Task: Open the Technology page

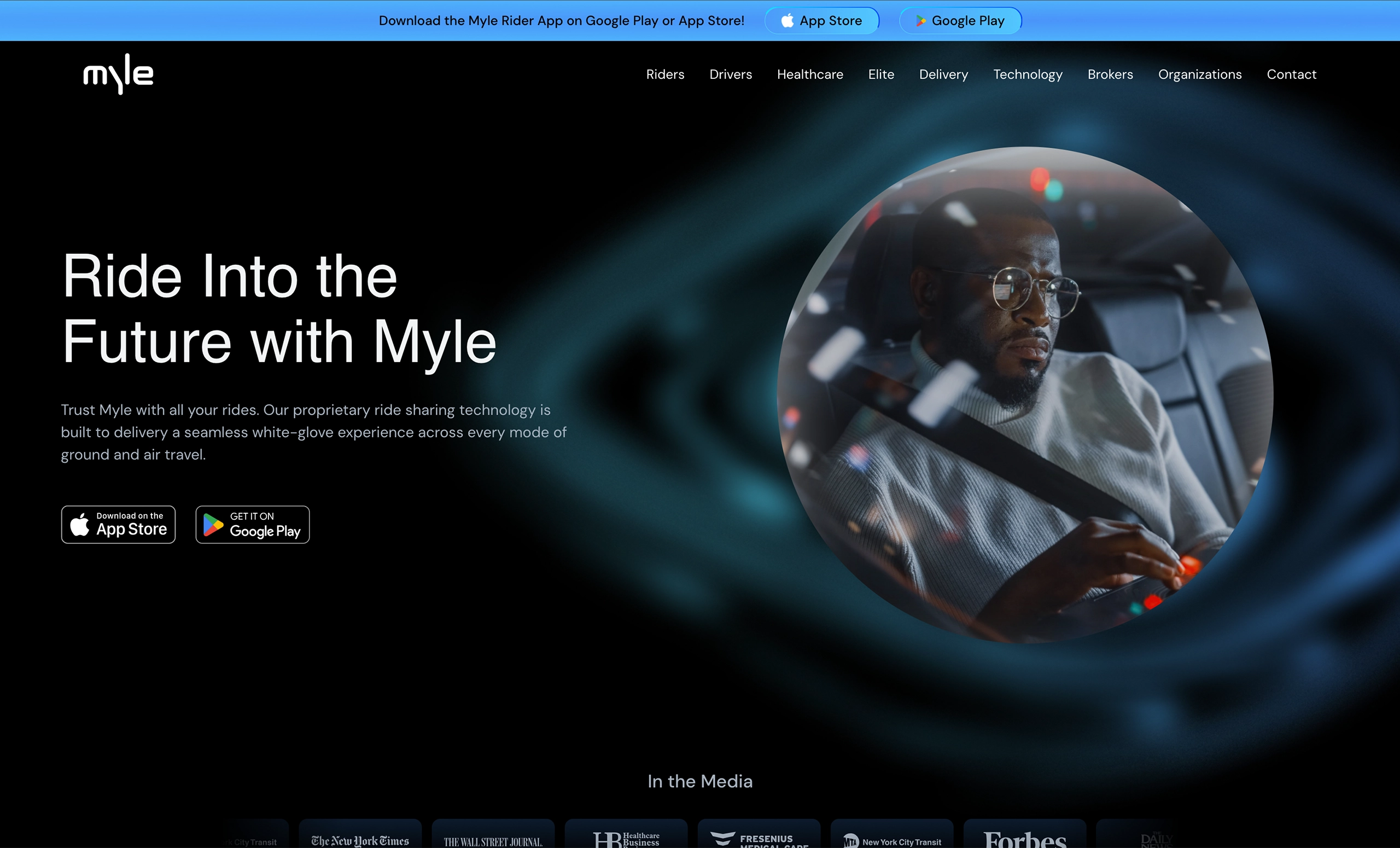Action: pyautogui.click(x=1028, y=74)
